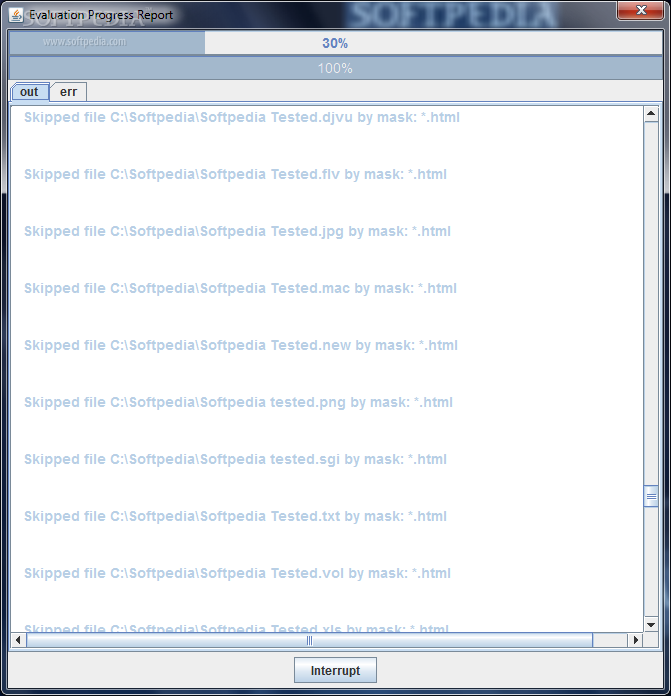
Task: Select the line about Softpedia tested.sgi
Action: coord(235,459)
